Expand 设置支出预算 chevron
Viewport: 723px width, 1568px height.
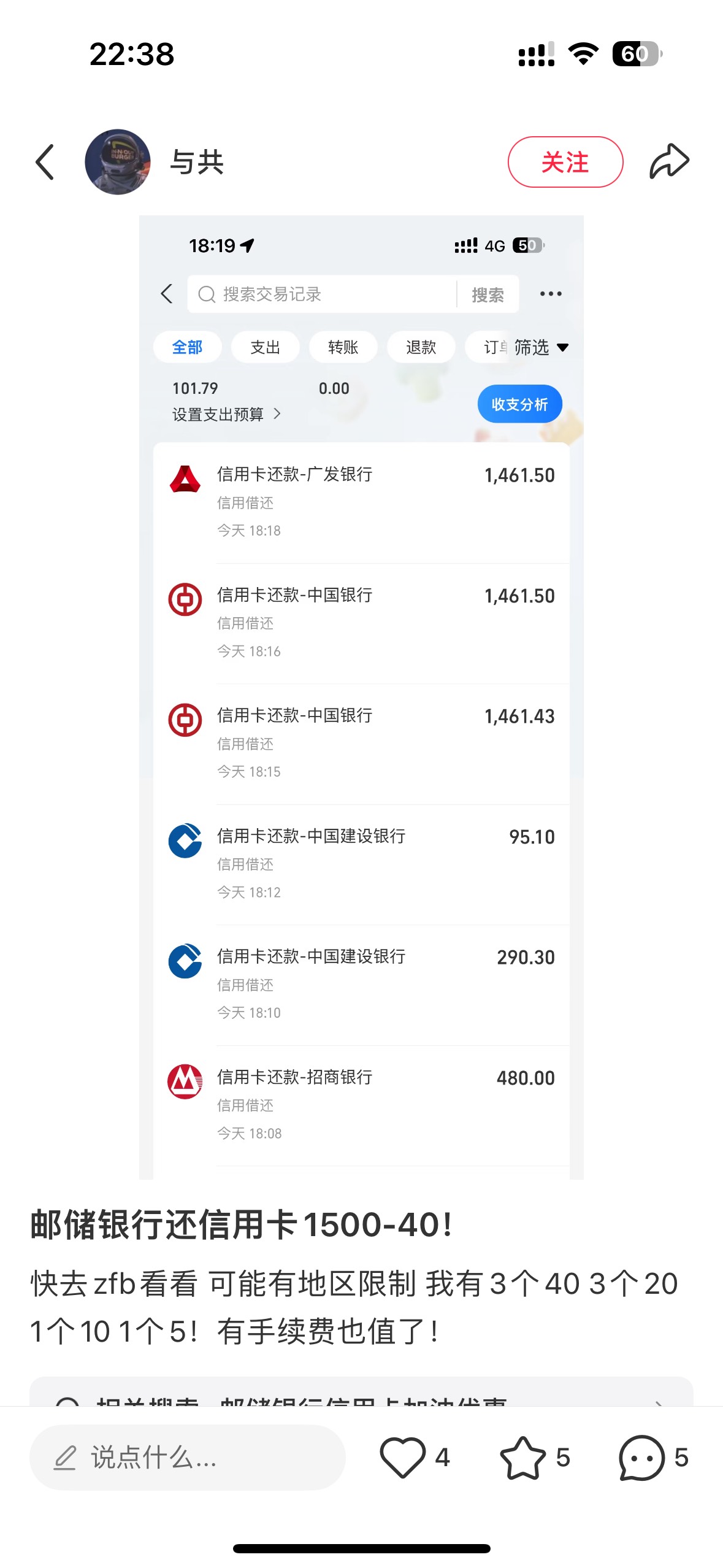click(277, 414)
